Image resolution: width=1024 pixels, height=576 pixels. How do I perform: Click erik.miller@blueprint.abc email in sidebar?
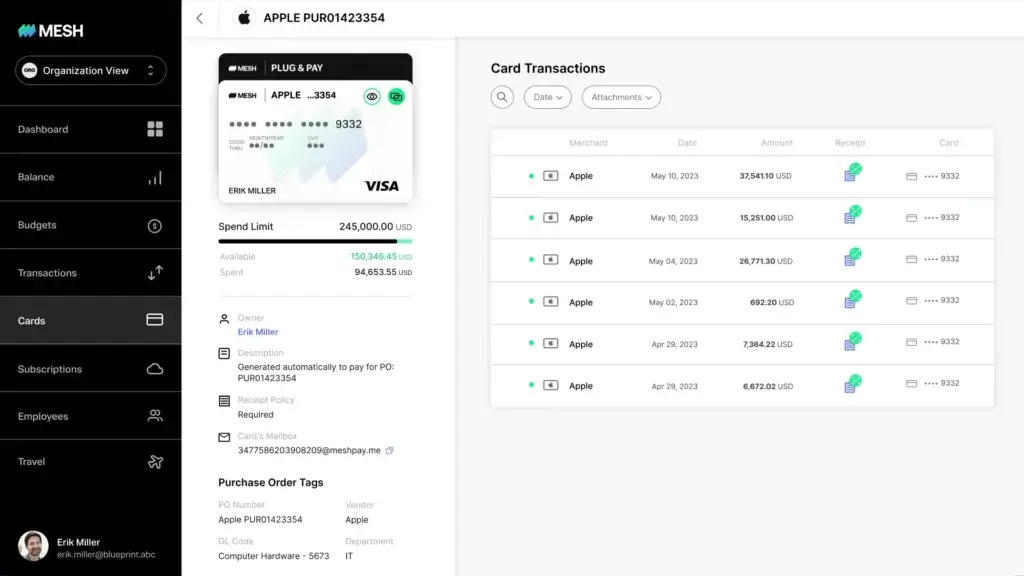(106, 554)
